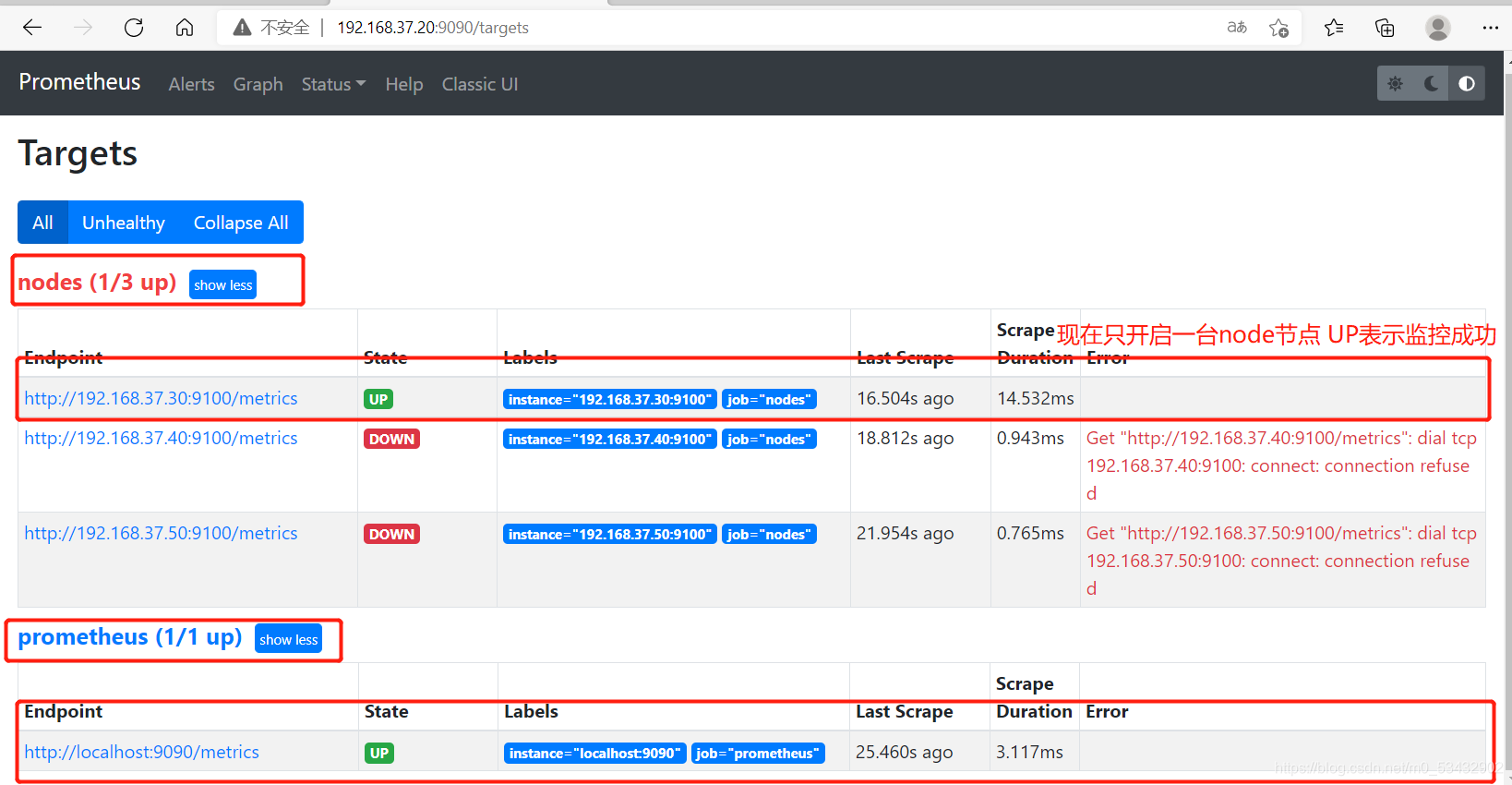This screenshot has width=1512, height=785.
Task: Click UP state badge for 192.168.37.30
Action: pyautogui.click(x=378, y=399)
